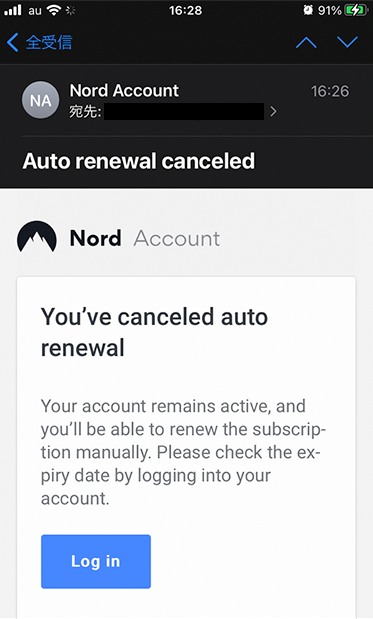Go to previous message with up arrow
The image size is (373, 619).
pyautogui.click(x=306, y=42)
